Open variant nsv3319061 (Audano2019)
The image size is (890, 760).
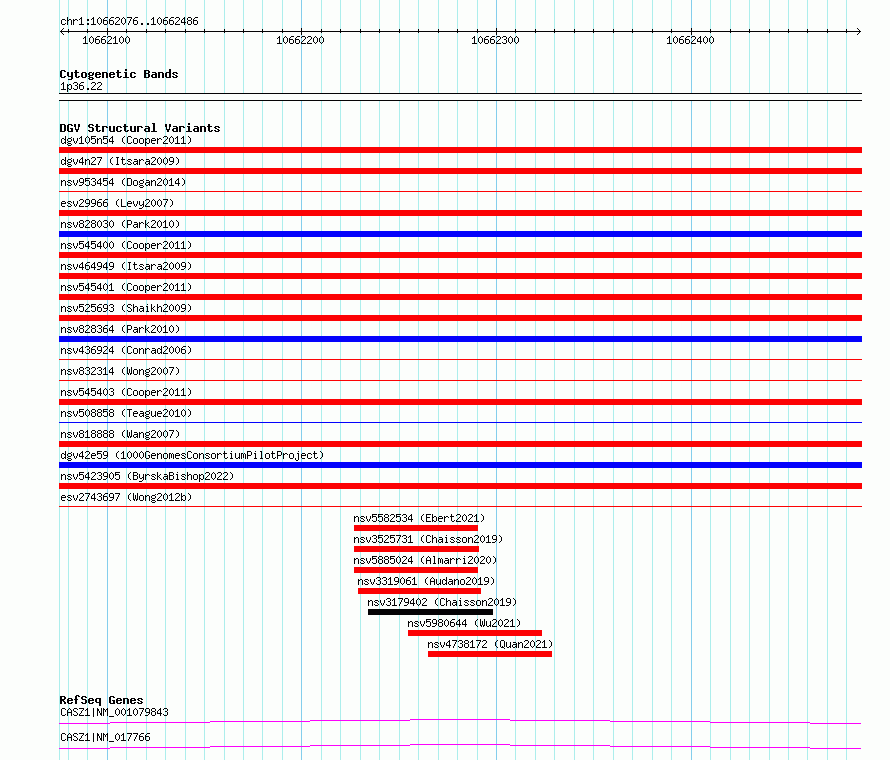click(425, 581)
